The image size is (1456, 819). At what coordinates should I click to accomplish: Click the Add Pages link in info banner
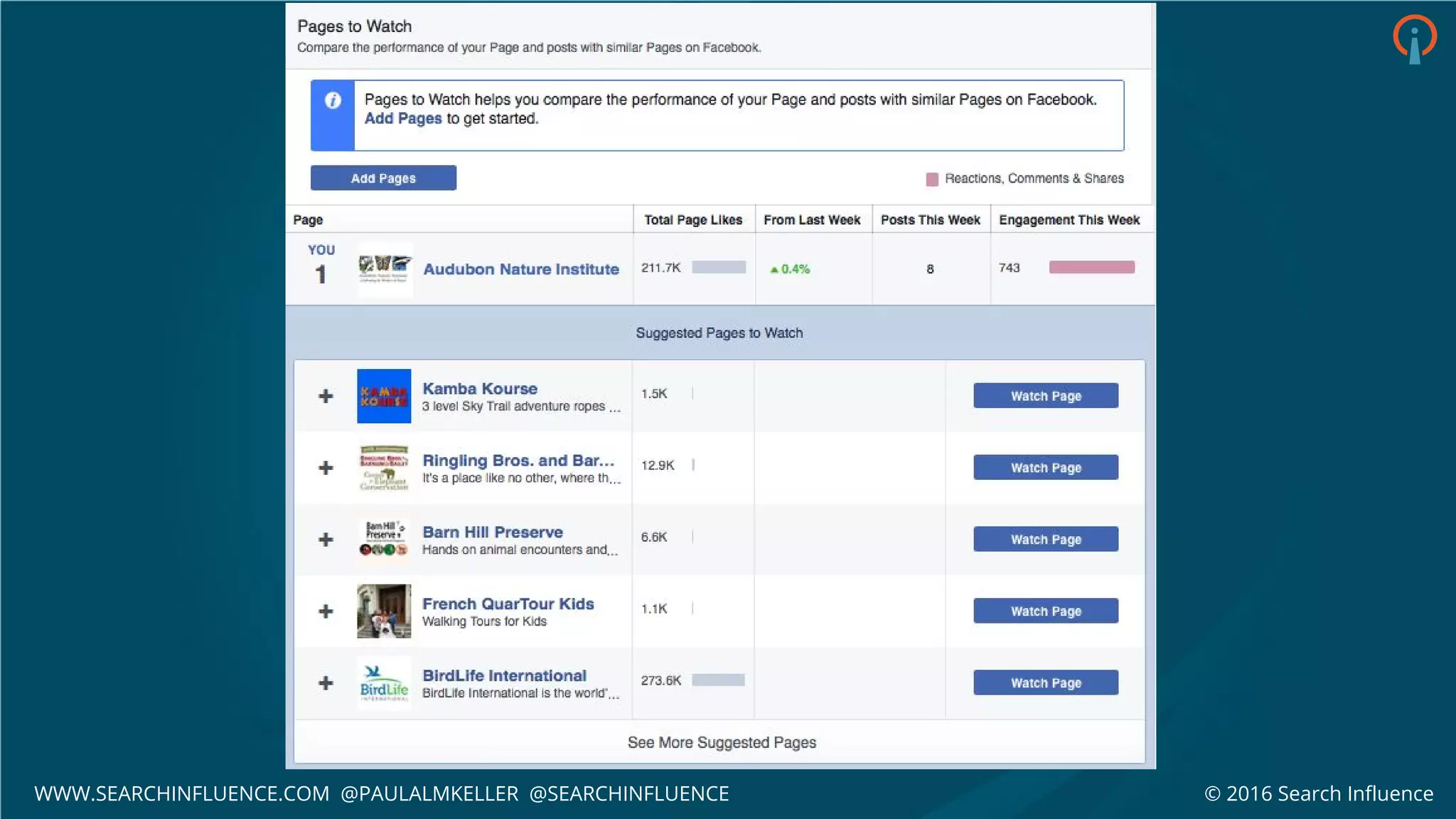click(403, 119)
